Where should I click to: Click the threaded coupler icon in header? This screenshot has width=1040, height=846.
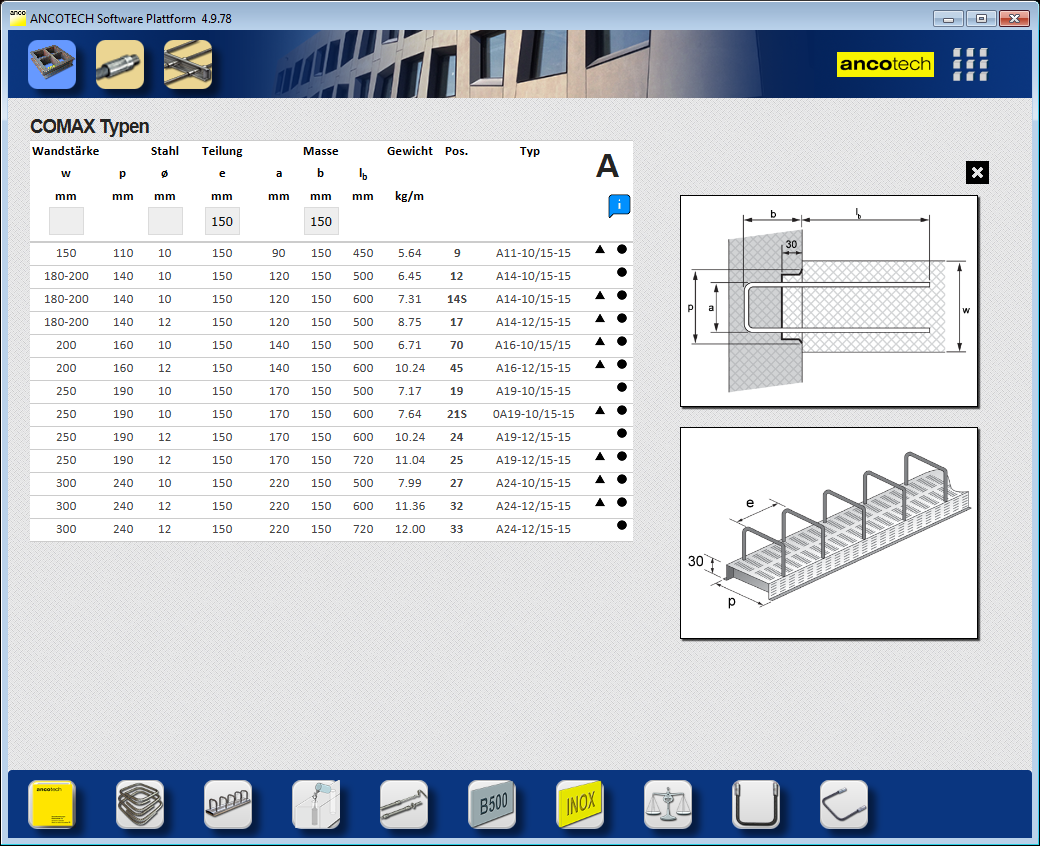pyautogui.click(x=120, y=65)
